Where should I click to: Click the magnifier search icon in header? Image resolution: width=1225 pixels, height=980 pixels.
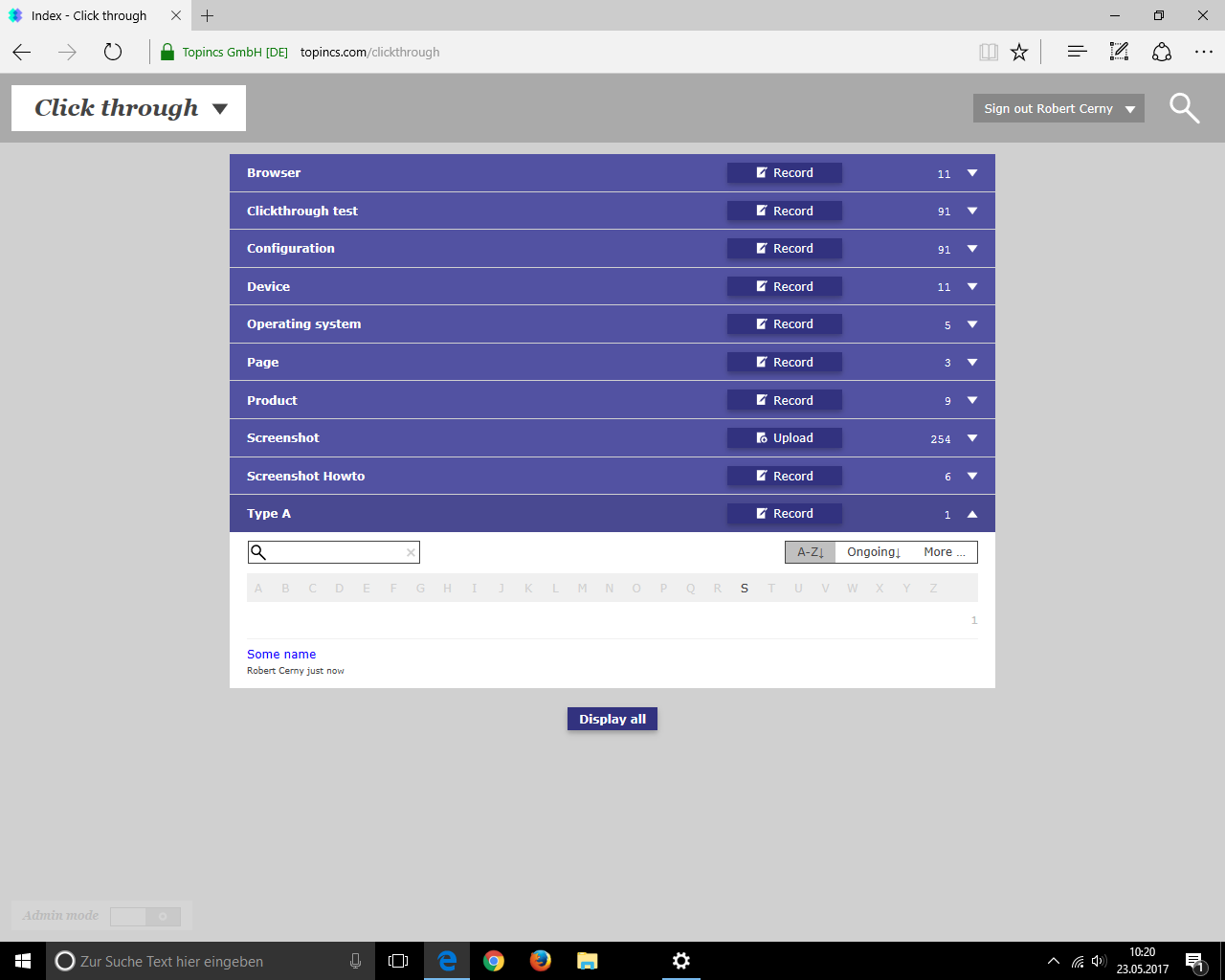coord(1184,108)
